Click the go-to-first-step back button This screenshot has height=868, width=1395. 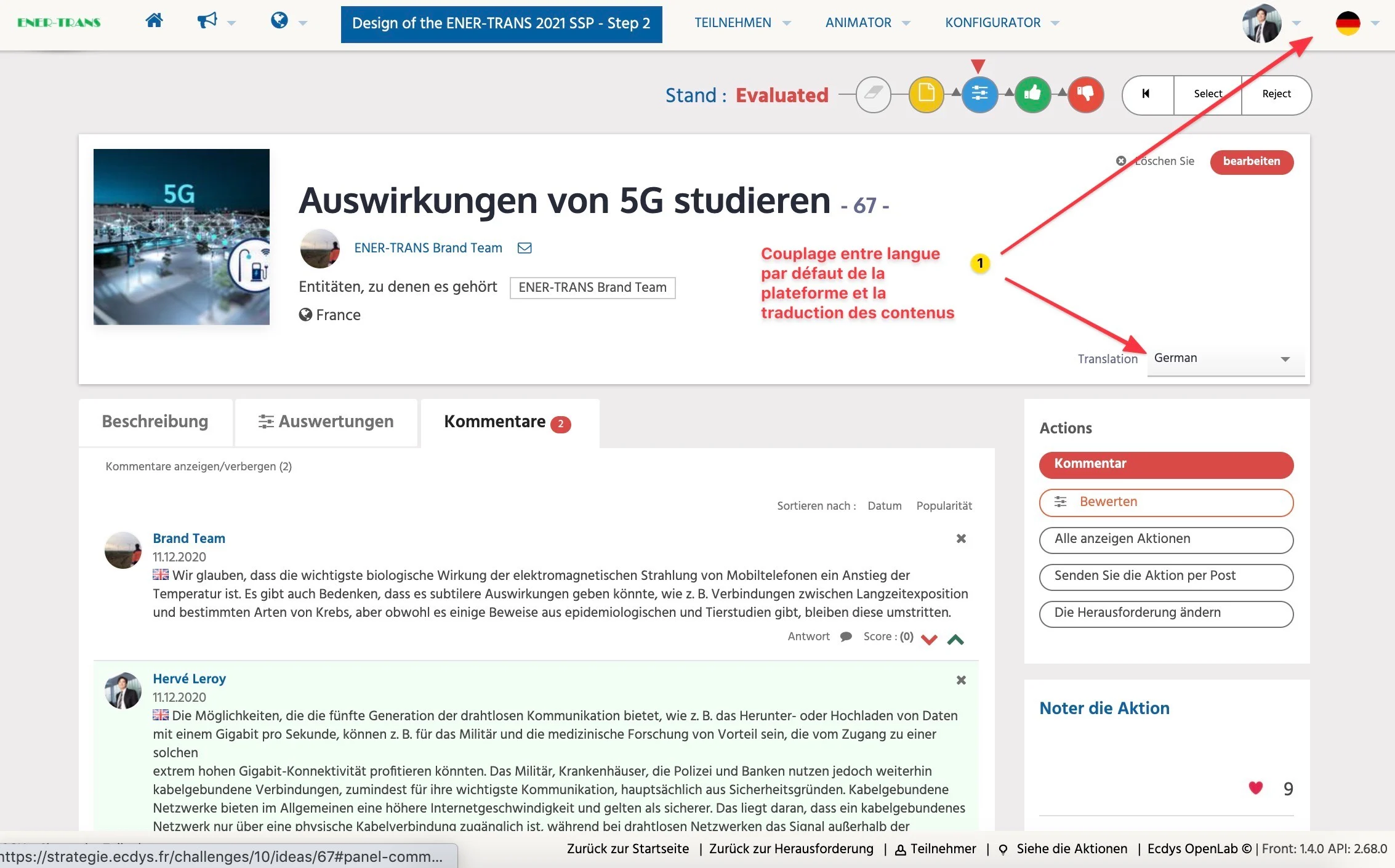pyautogui.click(x=1148, y=95)
